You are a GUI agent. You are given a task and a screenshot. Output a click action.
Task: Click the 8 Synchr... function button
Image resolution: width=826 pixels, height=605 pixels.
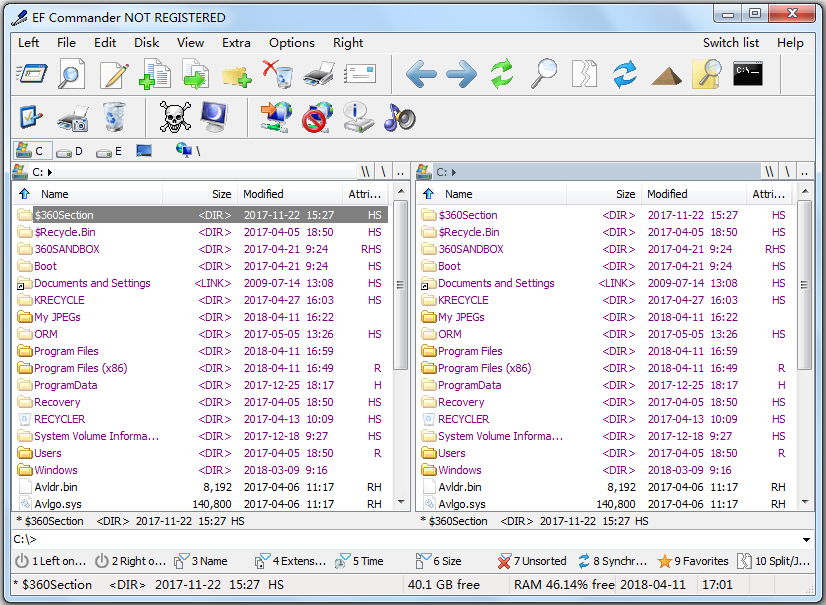pyautogui.click(x=612, y=561)
